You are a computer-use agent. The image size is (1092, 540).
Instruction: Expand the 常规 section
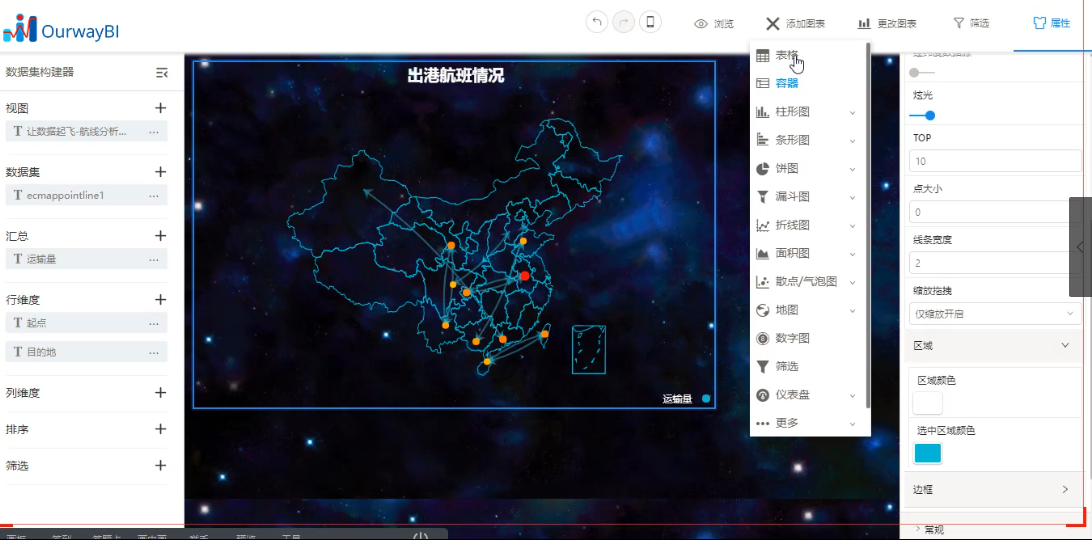(x=930, y=530)
